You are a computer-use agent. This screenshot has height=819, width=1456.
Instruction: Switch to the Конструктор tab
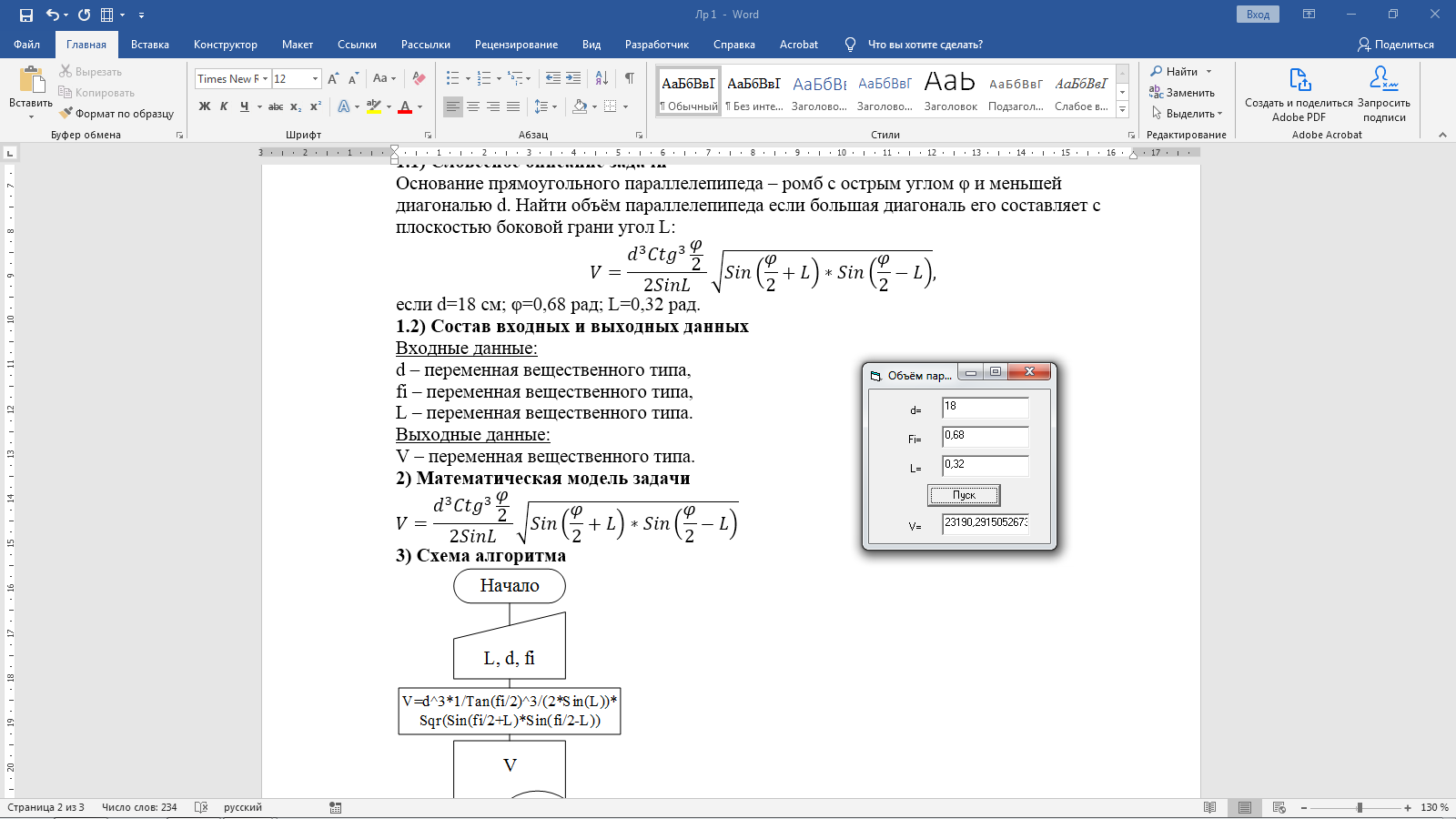click(226, 44)
